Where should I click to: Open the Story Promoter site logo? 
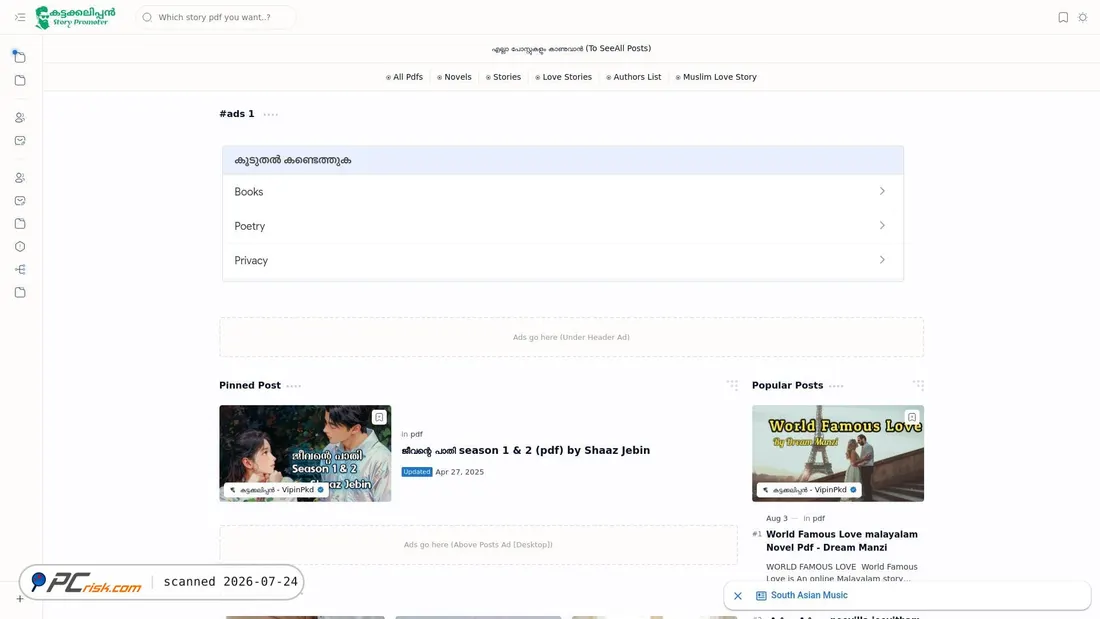point(76,17)
